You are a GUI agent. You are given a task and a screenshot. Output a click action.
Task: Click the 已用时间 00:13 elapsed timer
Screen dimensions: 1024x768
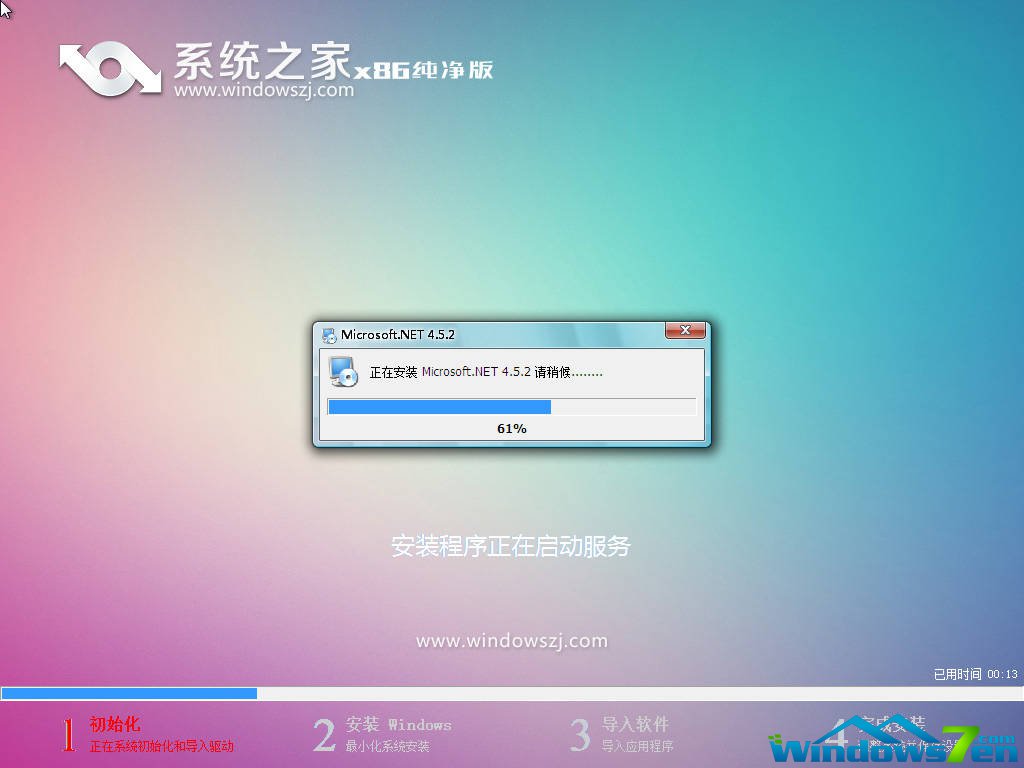[x=973, y=675]
